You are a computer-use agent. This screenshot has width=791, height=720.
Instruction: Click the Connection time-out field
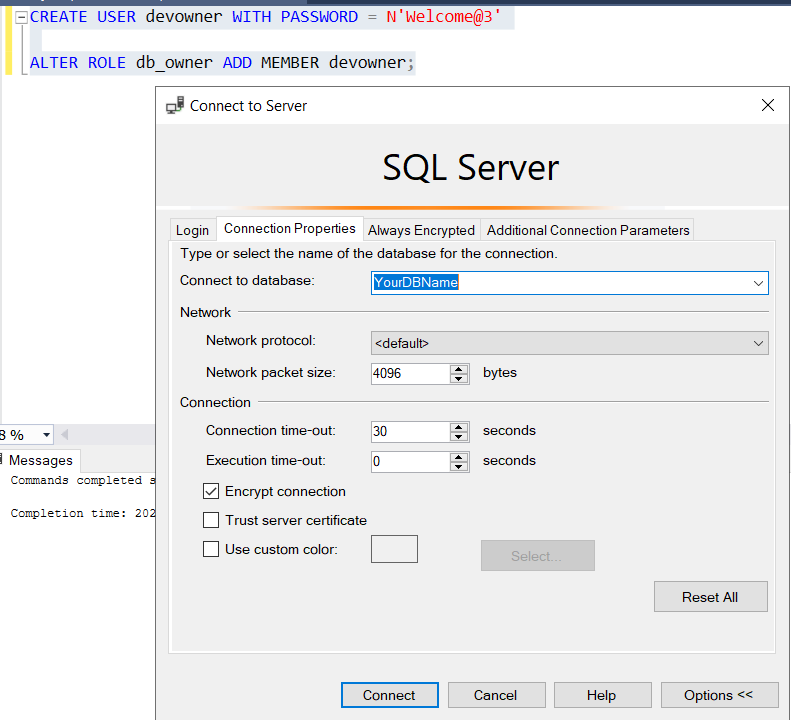coord(410,431)
